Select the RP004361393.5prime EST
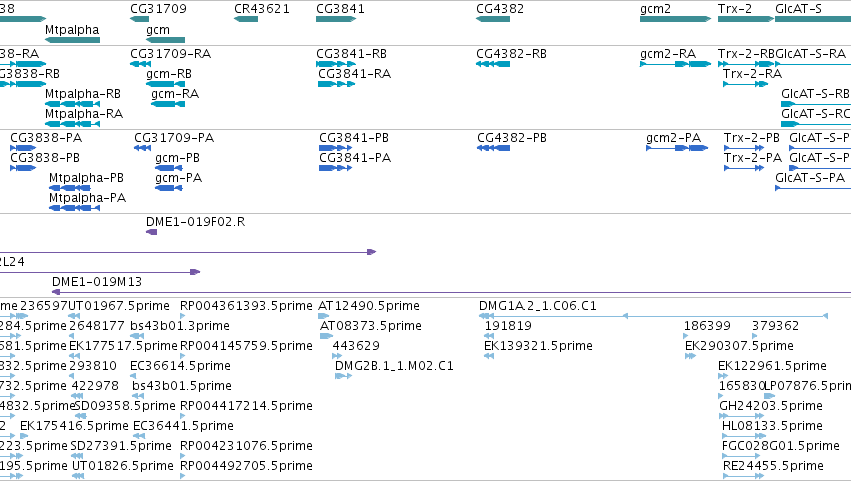851x481 pixels. [182, 316]
